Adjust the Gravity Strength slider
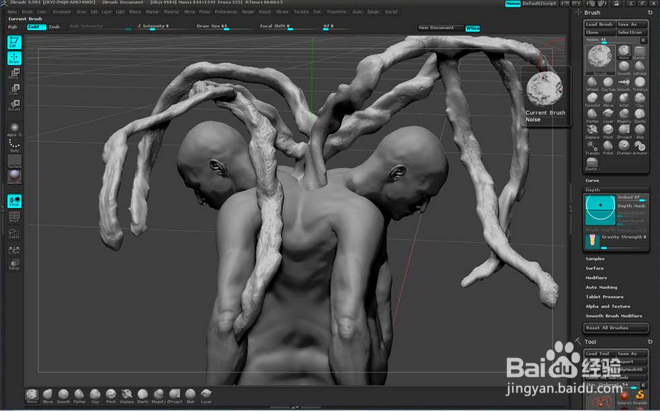Viewport: 660px width, 411px height. pyautogui.click(x=624, y=240)
